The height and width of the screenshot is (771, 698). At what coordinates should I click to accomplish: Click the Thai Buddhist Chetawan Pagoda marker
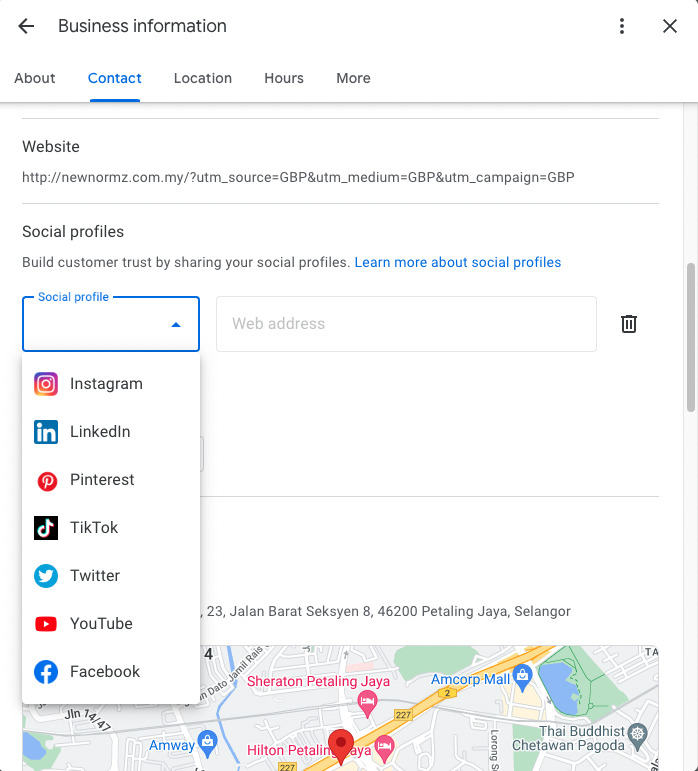(638, 736)
